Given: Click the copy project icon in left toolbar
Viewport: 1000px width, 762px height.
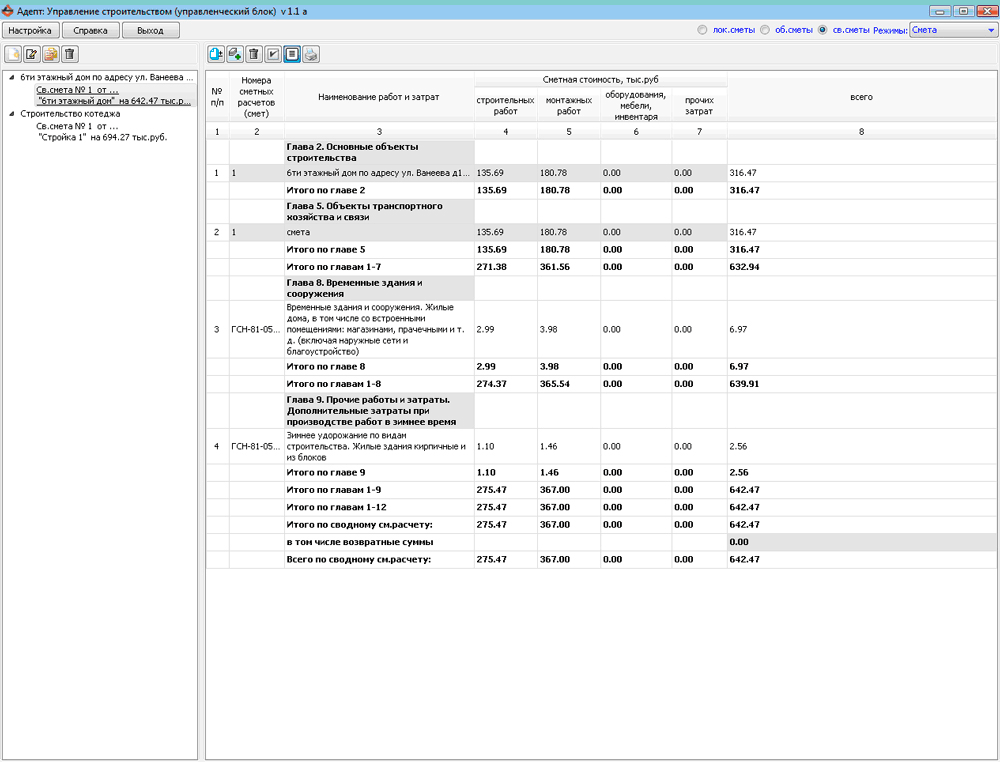Looking at the screenshot, I should 51,54.
